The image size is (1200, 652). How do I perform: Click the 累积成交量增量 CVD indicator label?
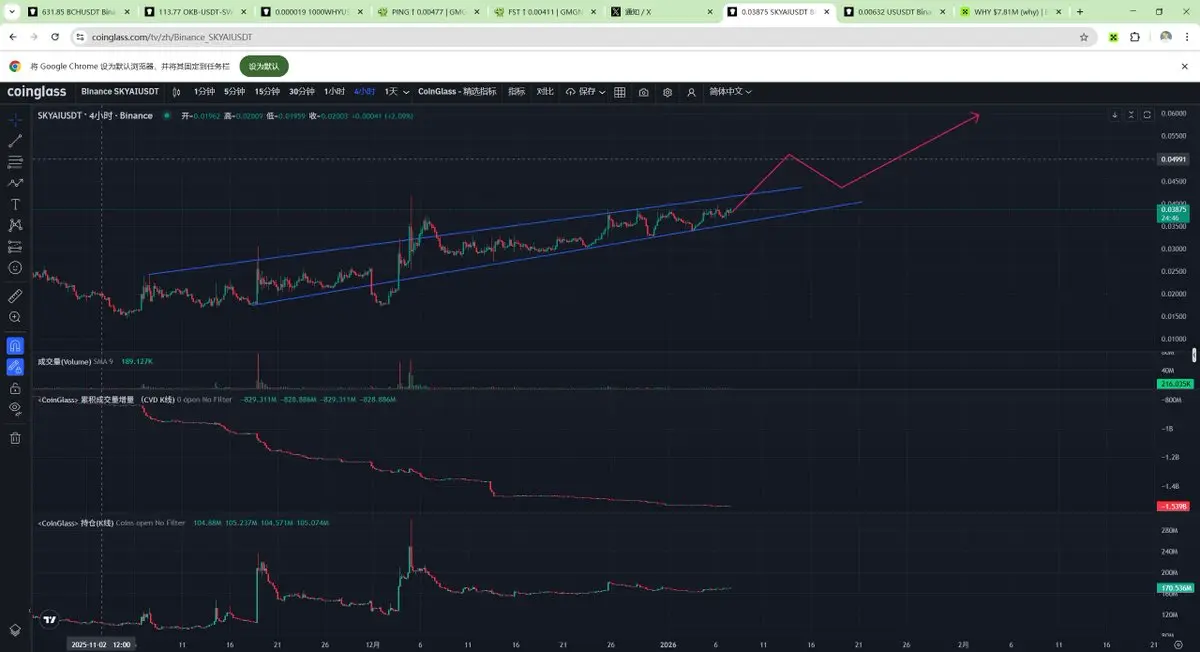(x=105, y=399)
